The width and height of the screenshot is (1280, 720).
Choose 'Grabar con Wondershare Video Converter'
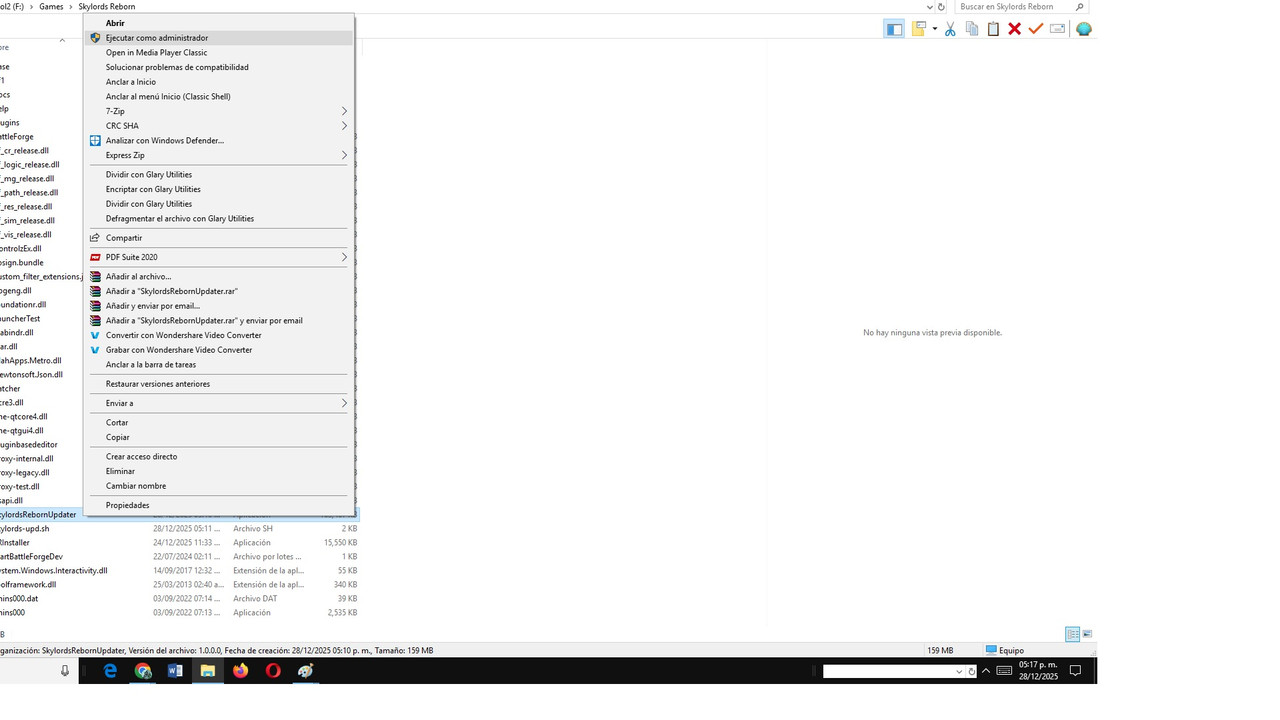[x=218, y=350]
